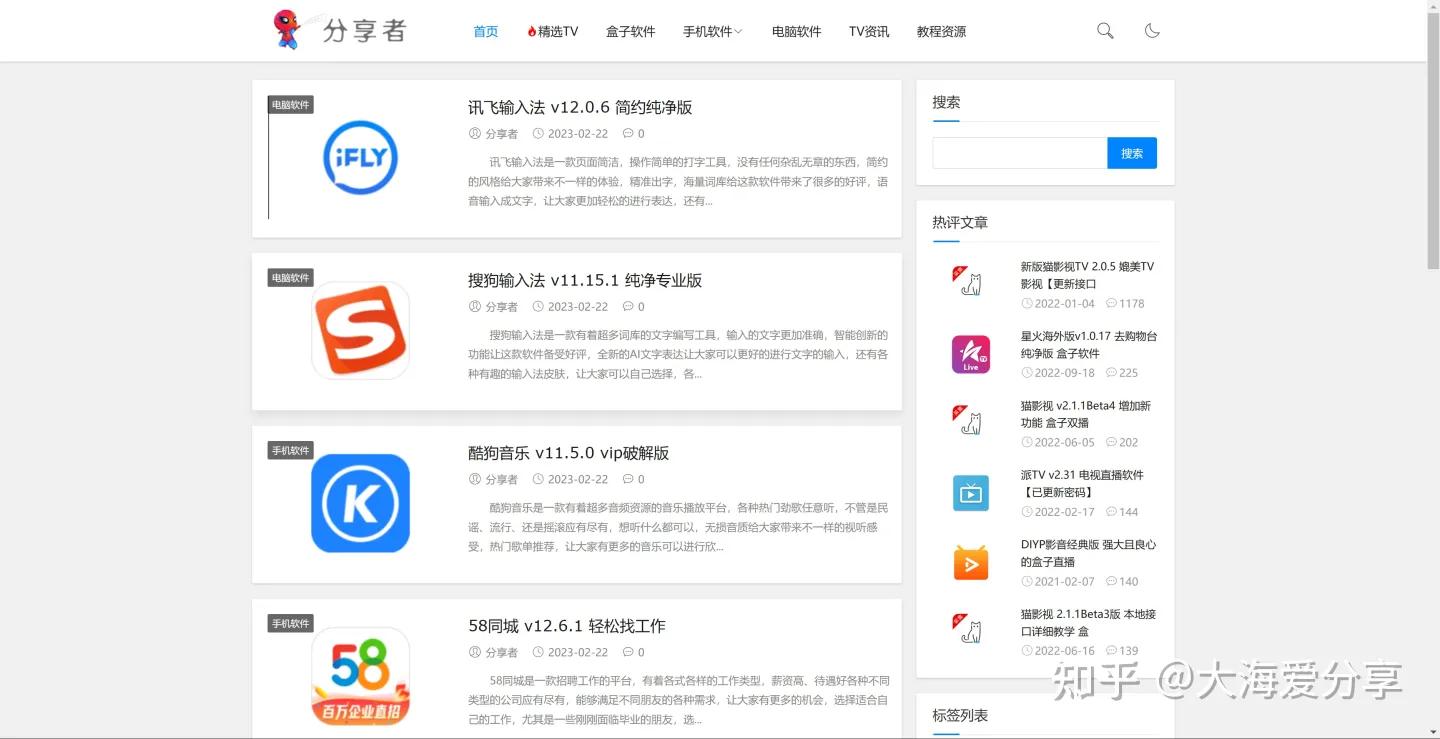Expand the 手机软件 navigation dropdown
The image size is (1440, 739).
[x=712, y=31]
